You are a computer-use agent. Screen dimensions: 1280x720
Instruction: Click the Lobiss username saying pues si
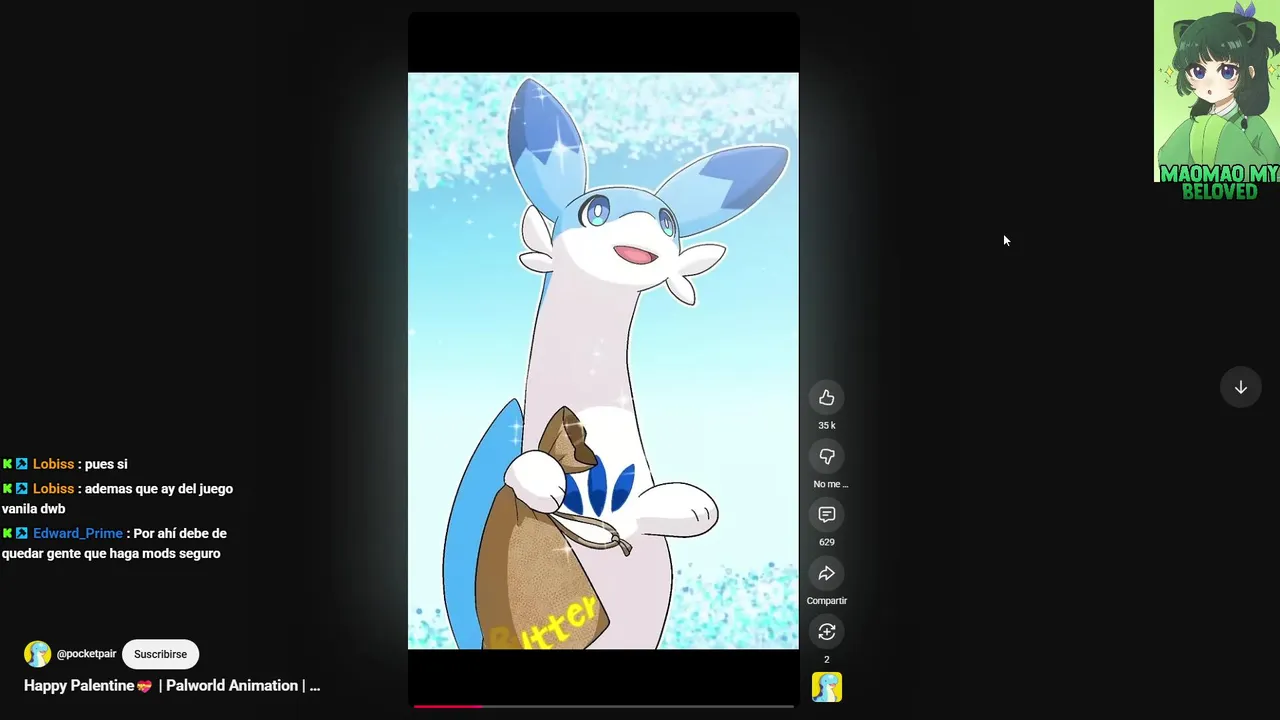tap(53, 464)
